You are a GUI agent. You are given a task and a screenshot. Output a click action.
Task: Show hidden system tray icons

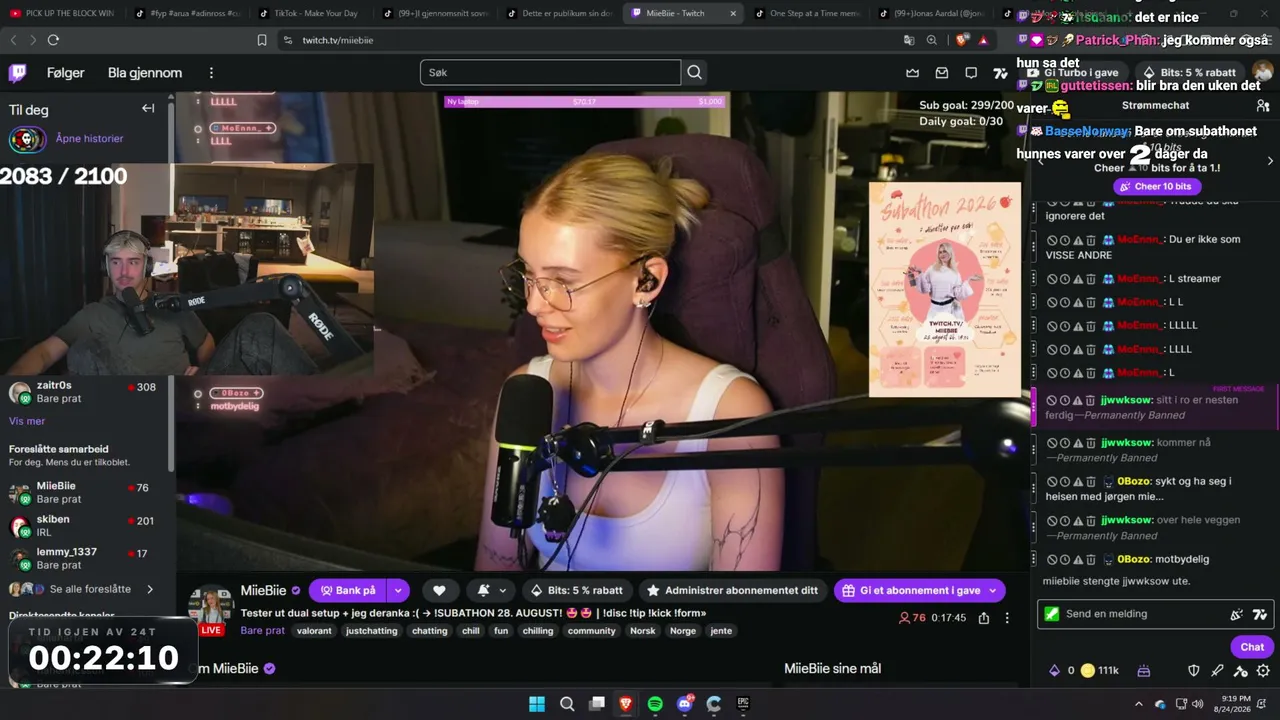click(1139, 704)
